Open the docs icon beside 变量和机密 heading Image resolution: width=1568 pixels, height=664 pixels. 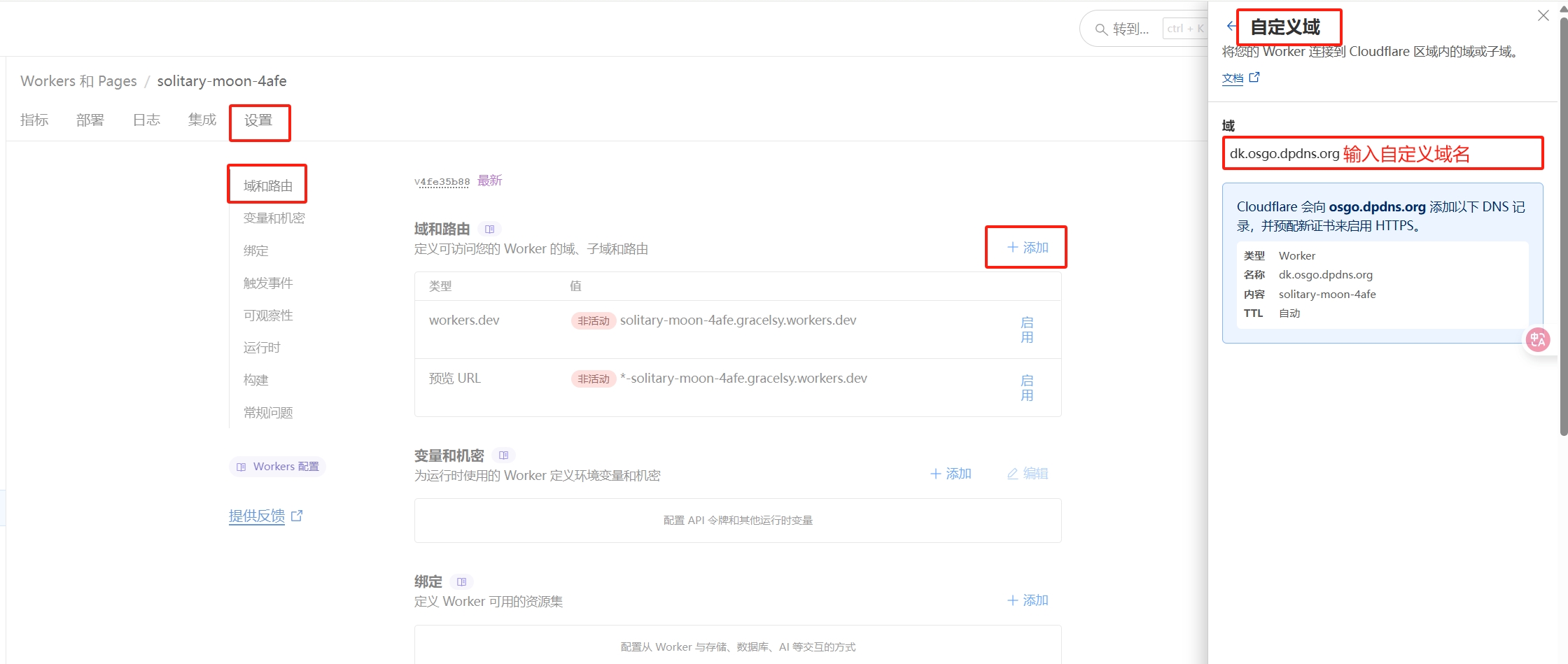pyautogui.click(x=503, y=455)
